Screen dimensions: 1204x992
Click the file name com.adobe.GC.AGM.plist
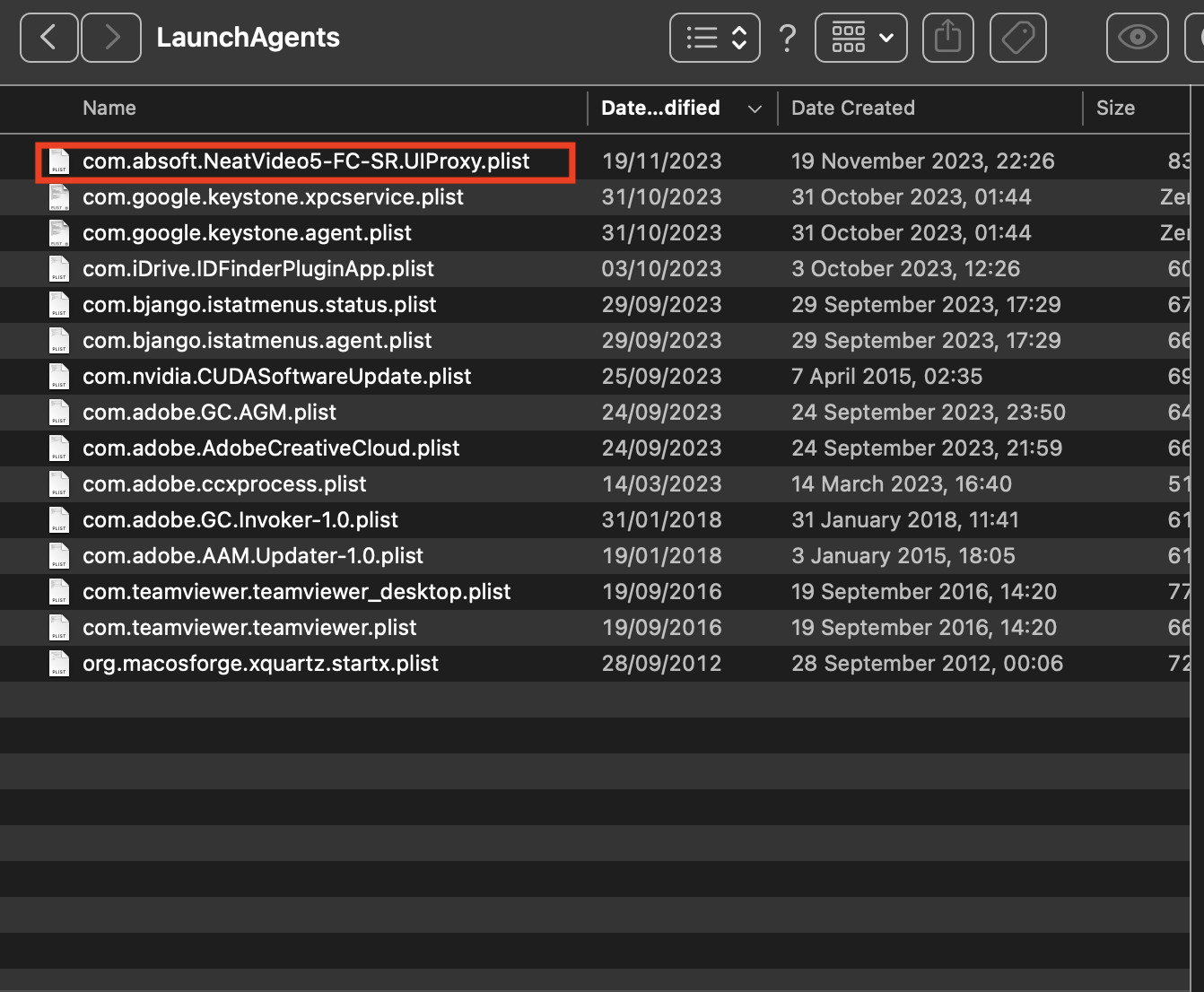[x=209, y=413]
